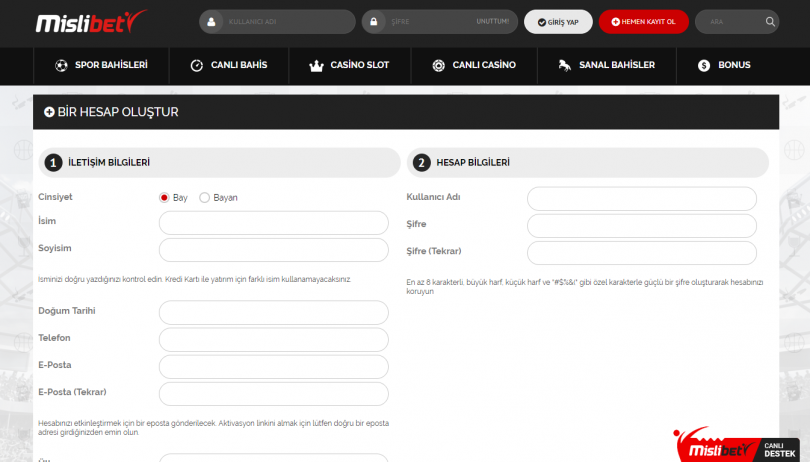Click the Giriş Yap login button
Image resolution: width=810 pixels, height=462 pixels.
point(558,22)
